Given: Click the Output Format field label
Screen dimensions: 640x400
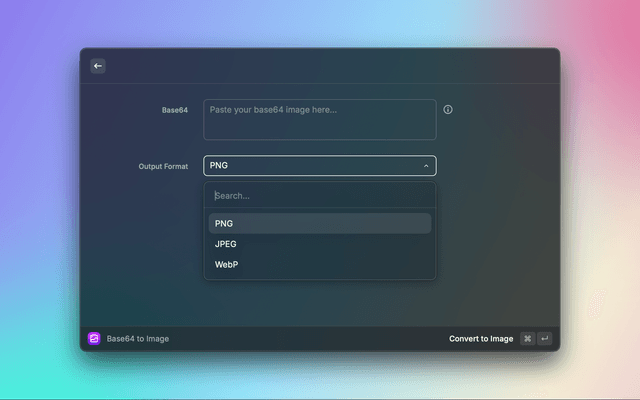Looking at the screenshot, I should pos(163,166).
